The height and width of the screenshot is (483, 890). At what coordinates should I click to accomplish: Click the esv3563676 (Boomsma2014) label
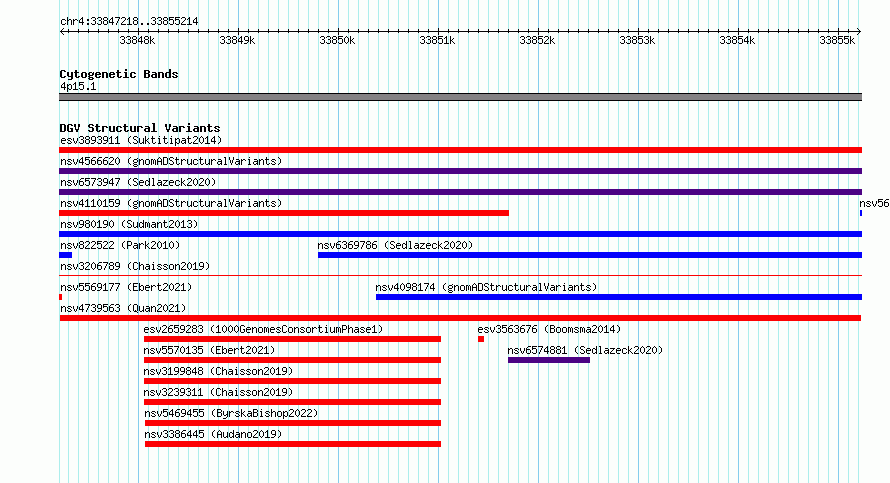[x=549, y=329]
